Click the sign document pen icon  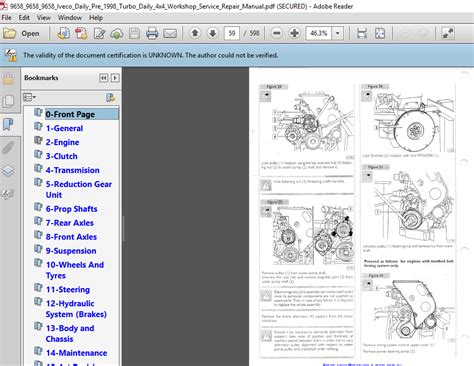(x=99, y=33)
